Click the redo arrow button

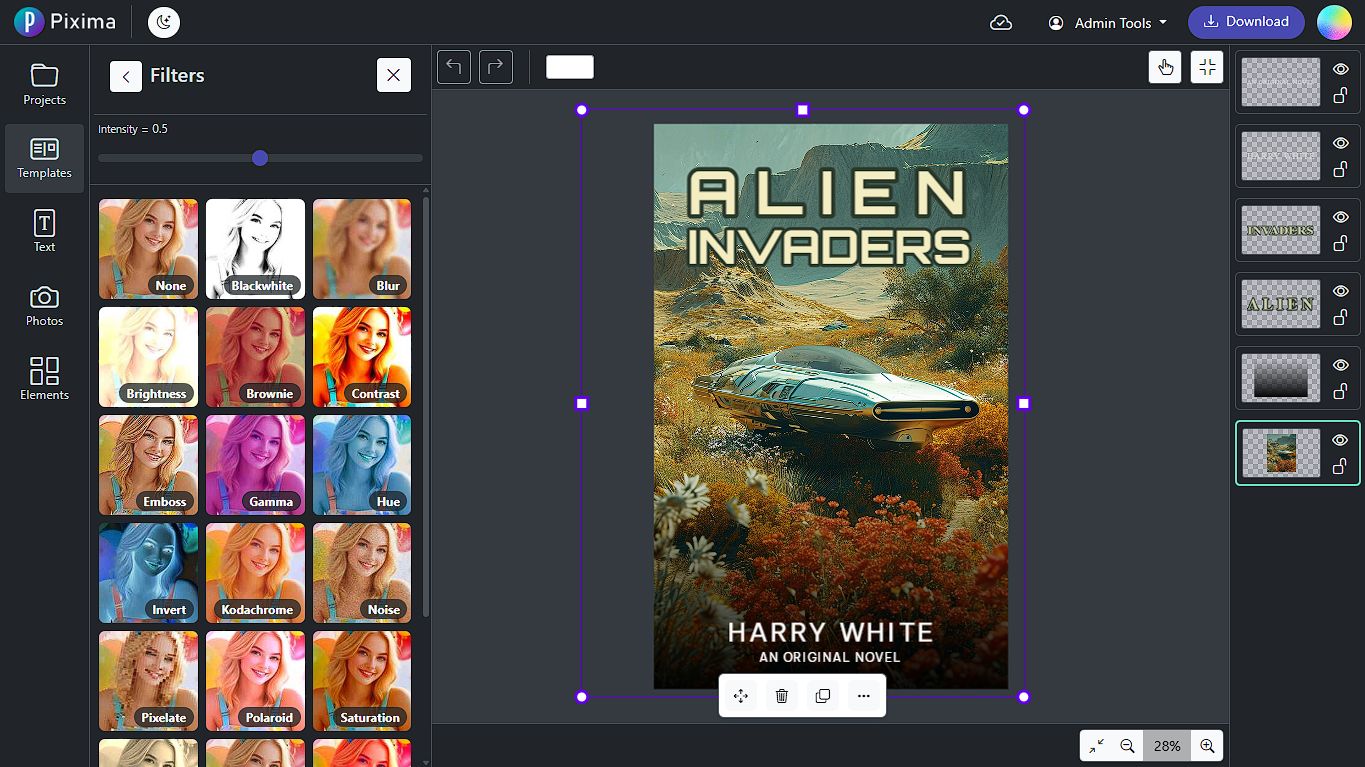[x=496, y=67]
